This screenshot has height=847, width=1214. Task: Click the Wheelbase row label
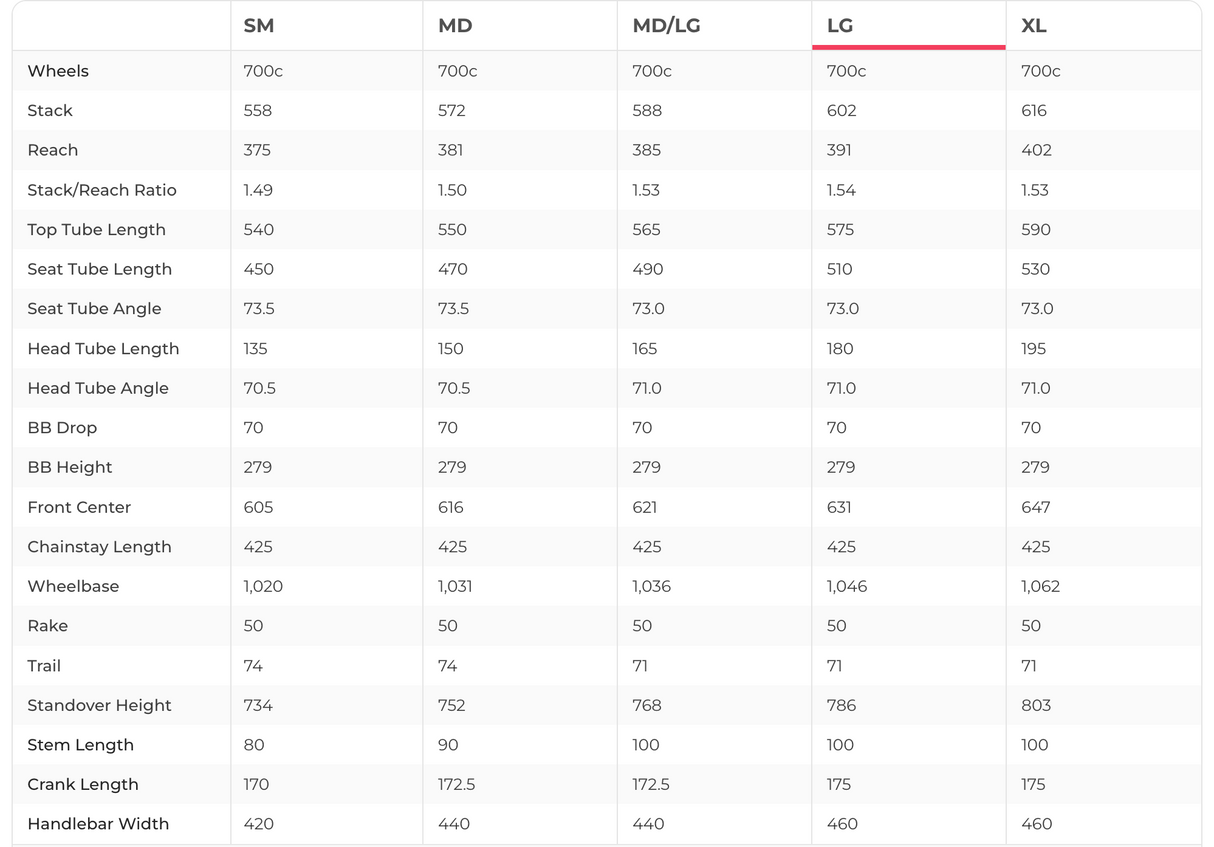coord(73,586)
